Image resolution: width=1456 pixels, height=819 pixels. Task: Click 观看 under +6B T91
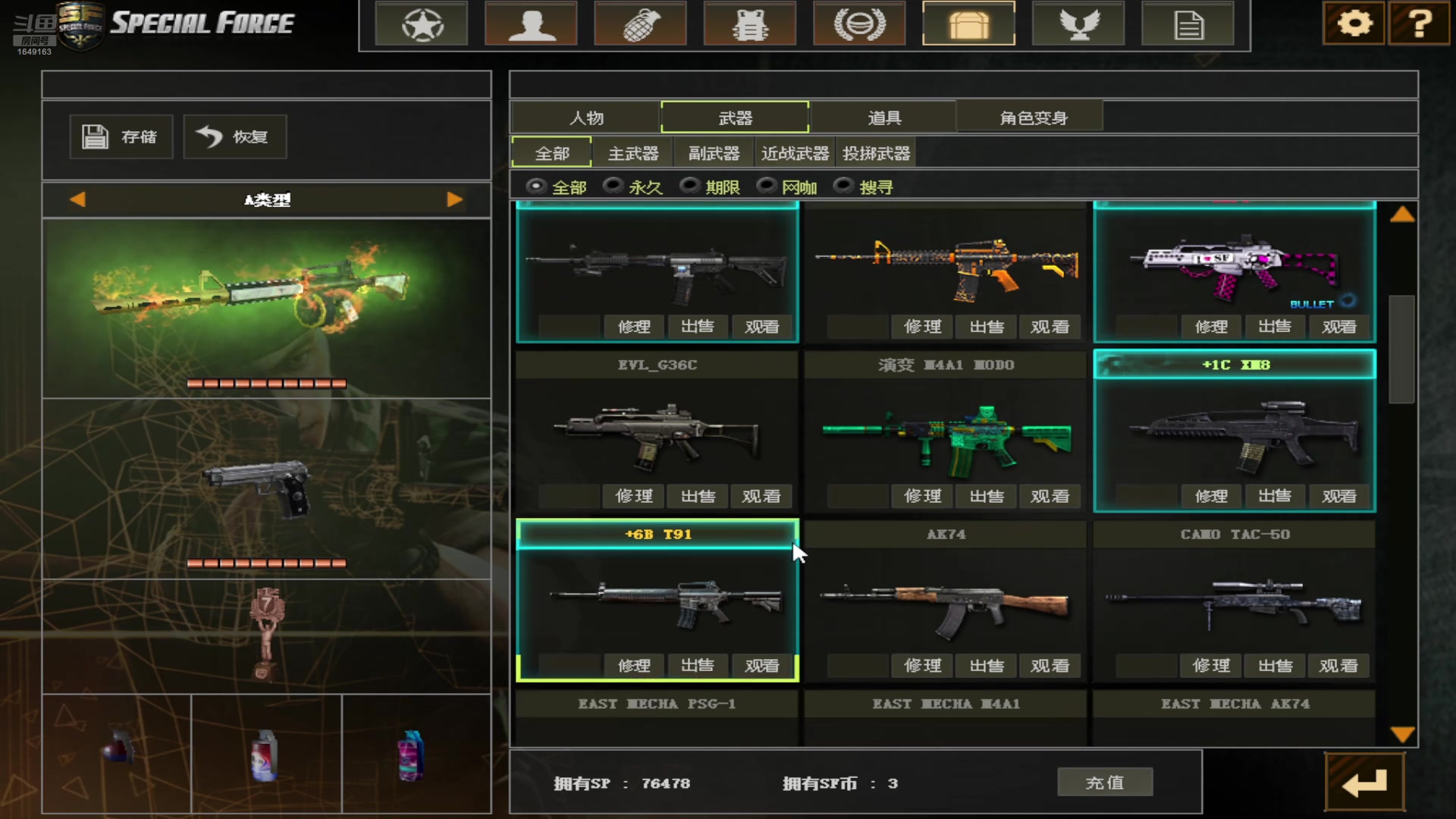click(x=761, y=665)
